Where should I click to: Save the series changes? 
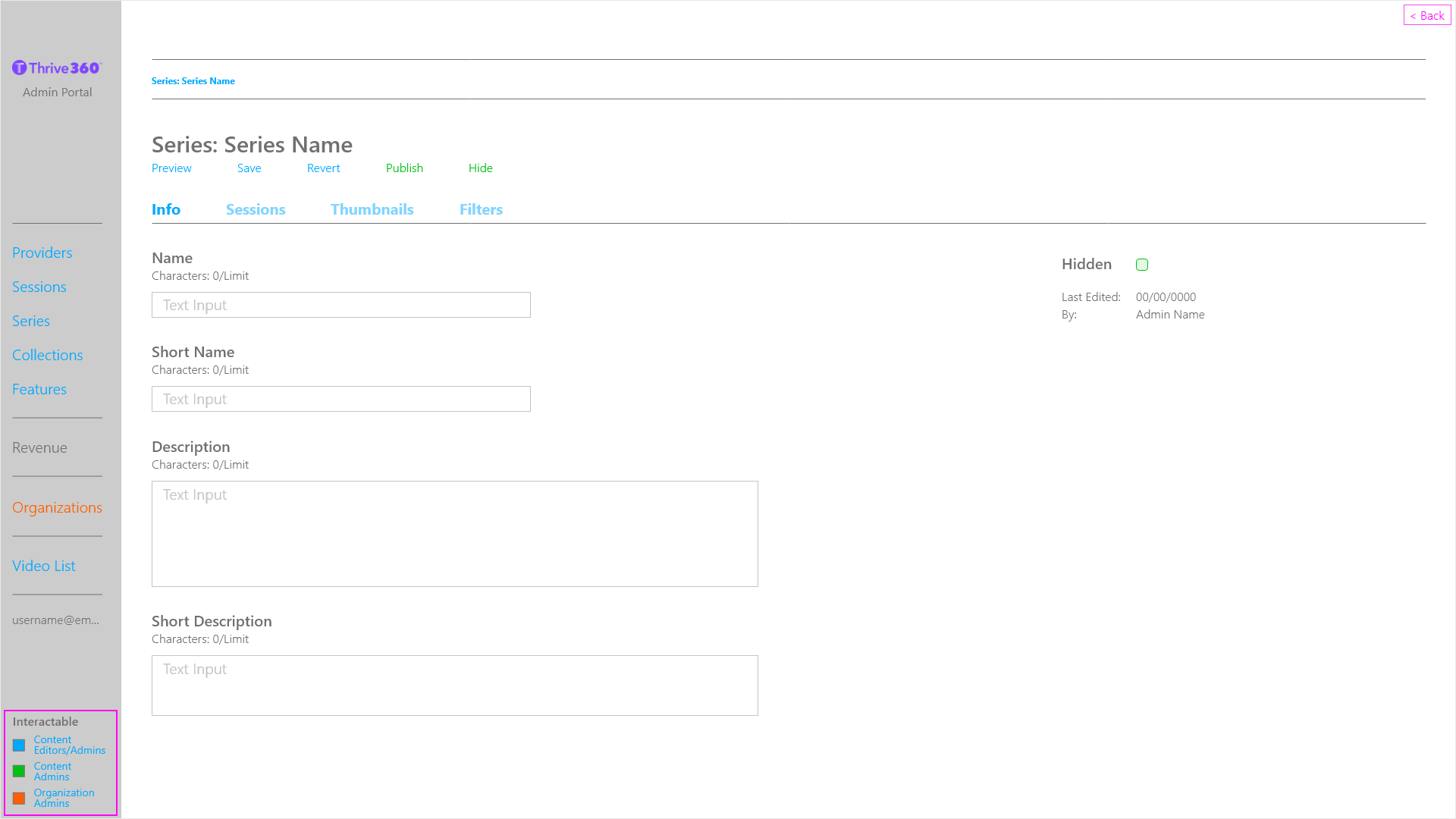click(249, 168)
